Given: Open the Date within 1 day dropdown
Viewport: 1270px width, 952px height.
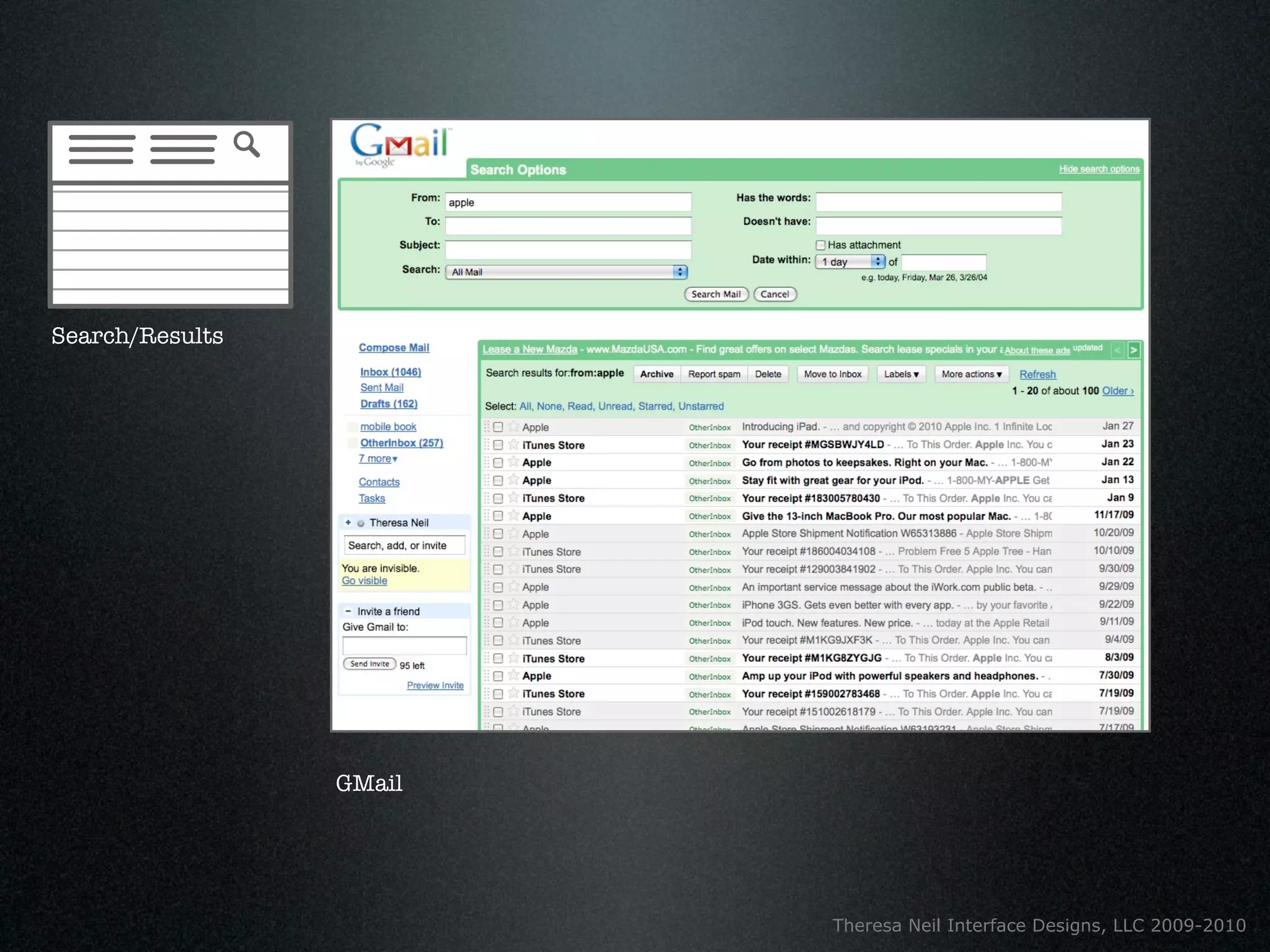Looking at the screenshot, I should pos(850,262).
